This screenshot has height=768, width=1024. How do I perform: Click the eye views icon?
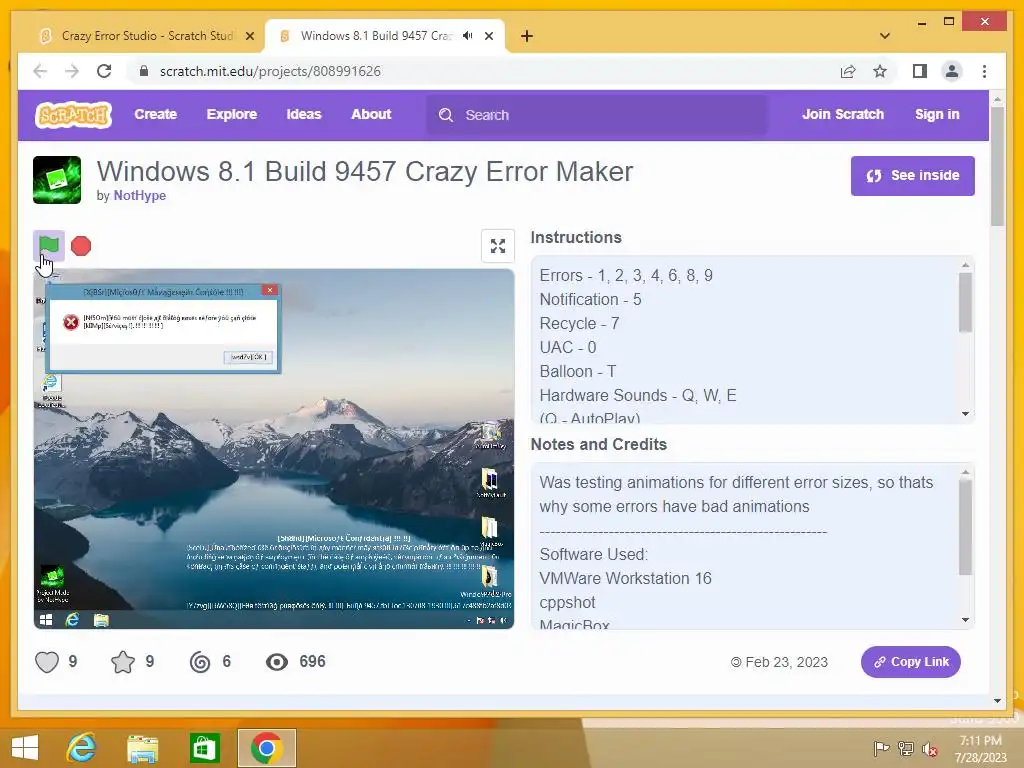click(277, 662)
